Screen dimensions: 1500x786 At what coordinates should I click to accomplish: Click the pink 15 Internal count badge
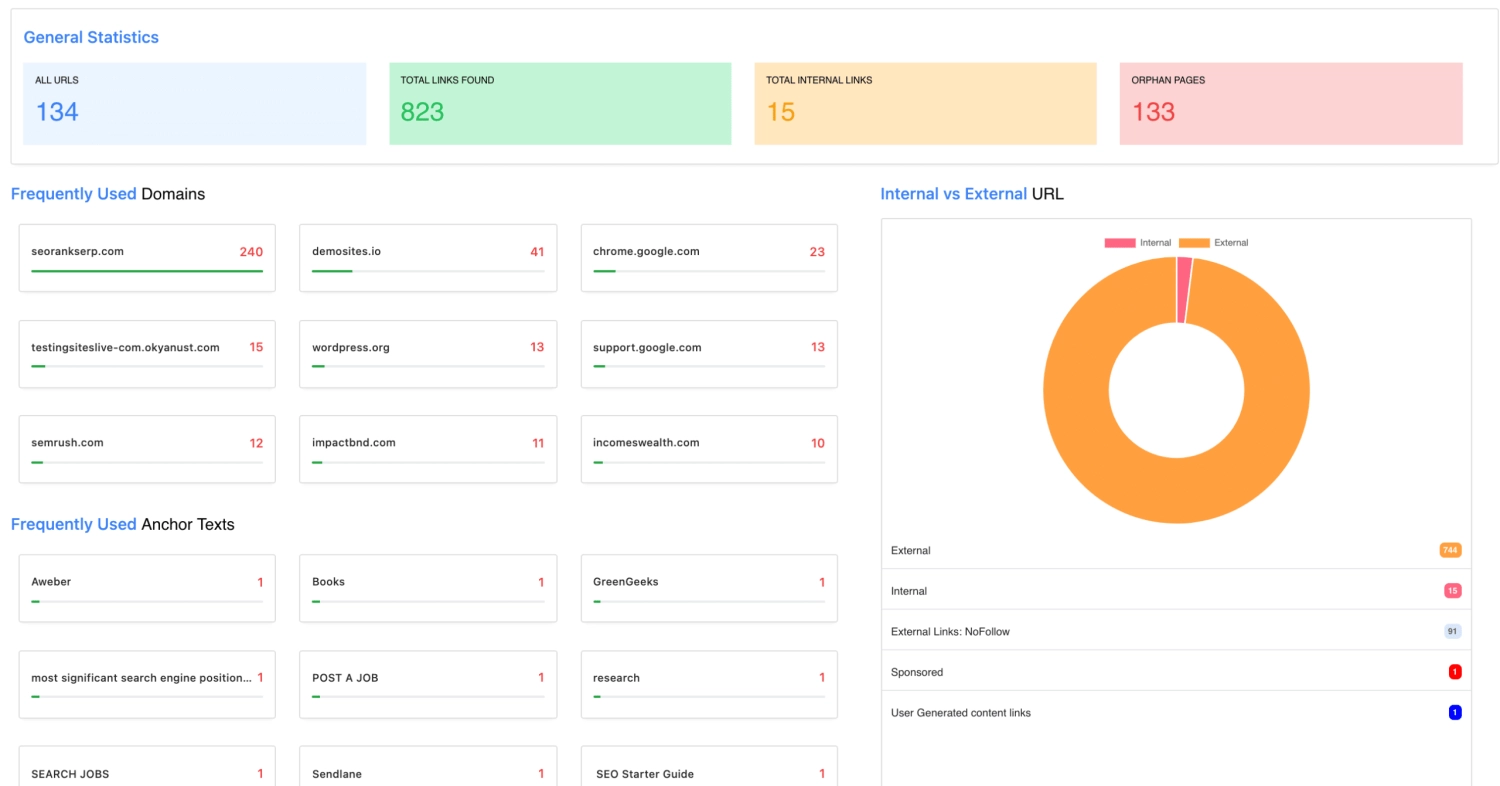(1452, 591)
